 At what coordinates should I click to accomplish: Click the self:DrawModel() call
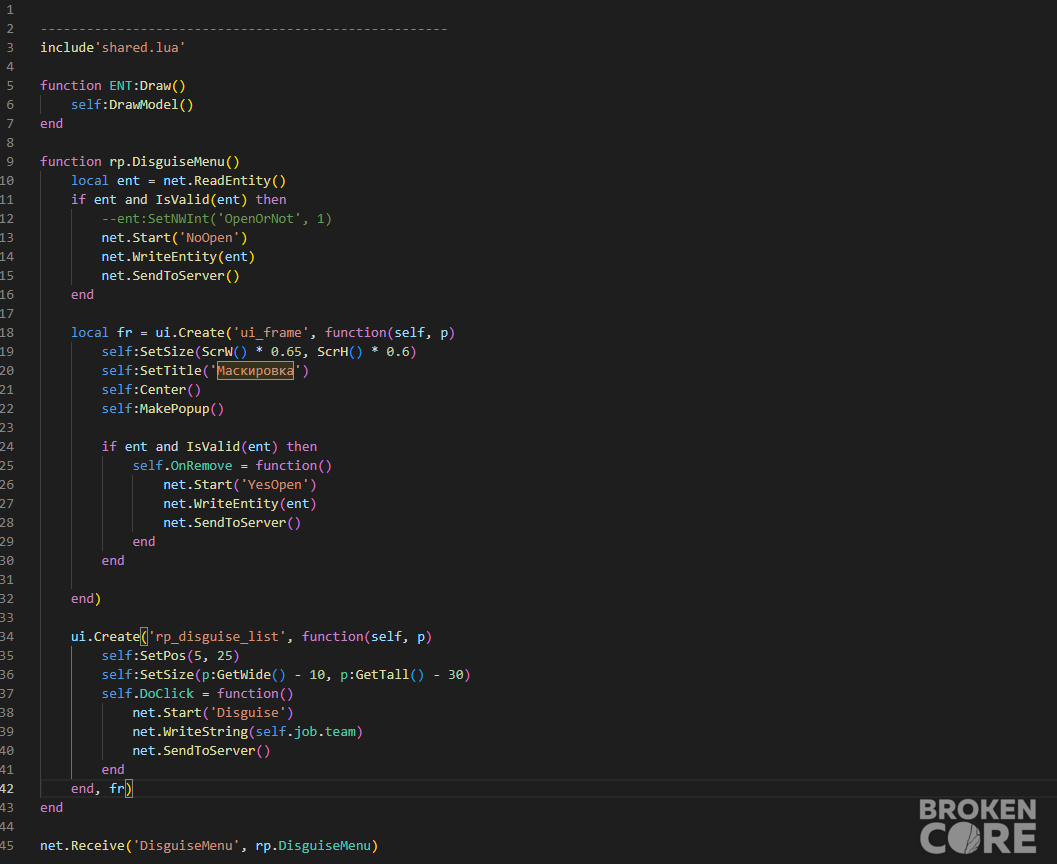tap(132, 104)
